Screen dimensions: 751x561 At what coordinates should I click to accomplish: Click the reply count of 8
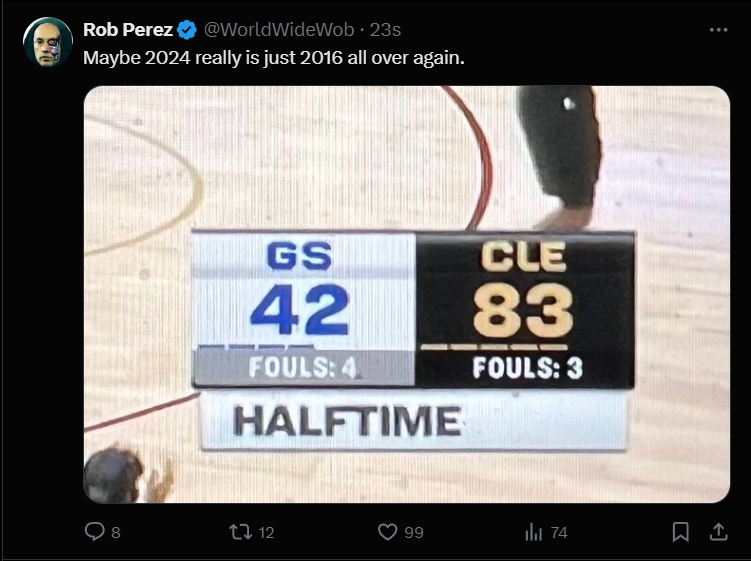(116, 533)
